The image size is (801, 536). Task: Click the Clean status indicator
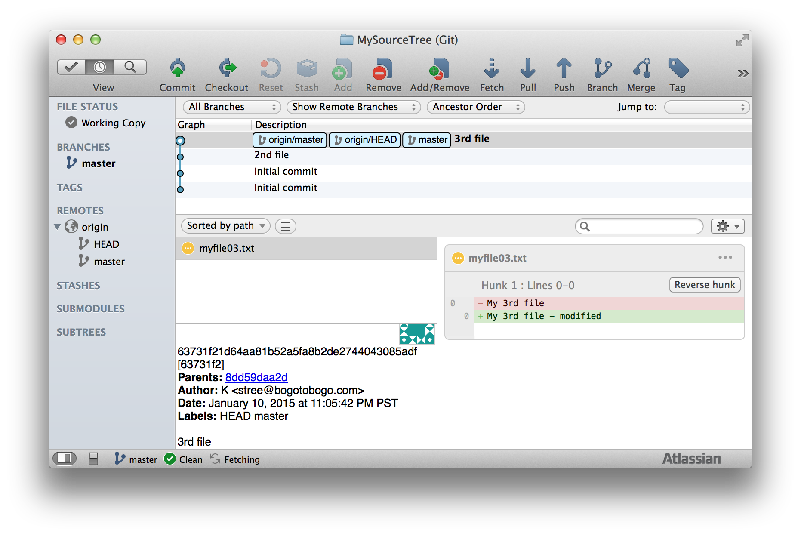pos(183,459)
